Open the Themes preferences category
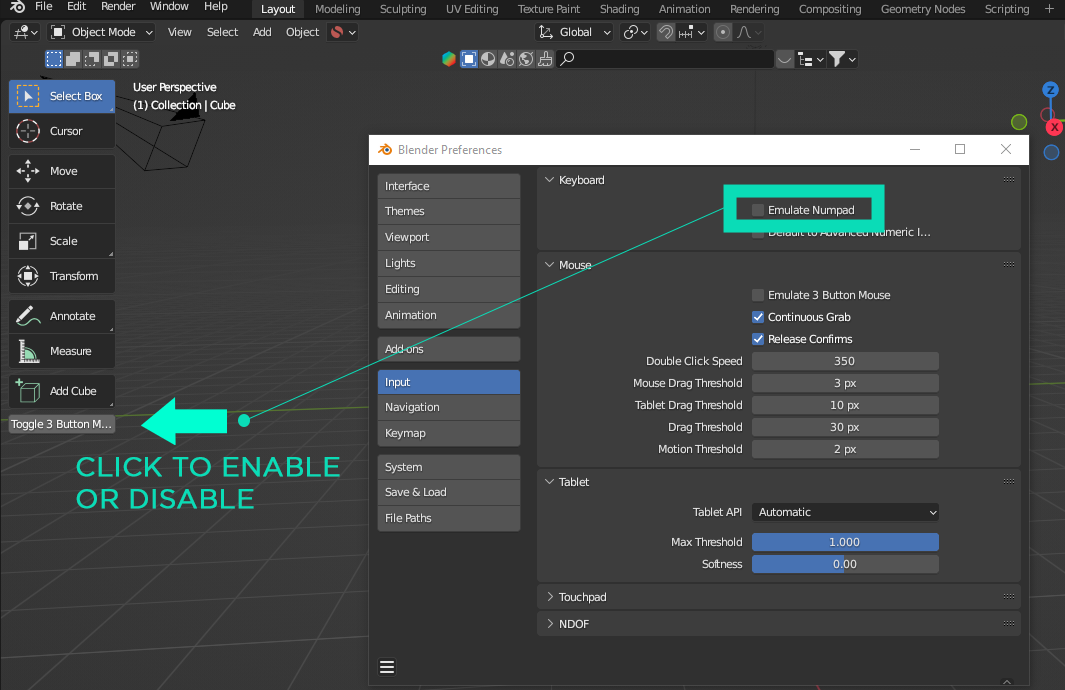The height and width of the screenshot is (690, 1065). click(x=449, y=211)
